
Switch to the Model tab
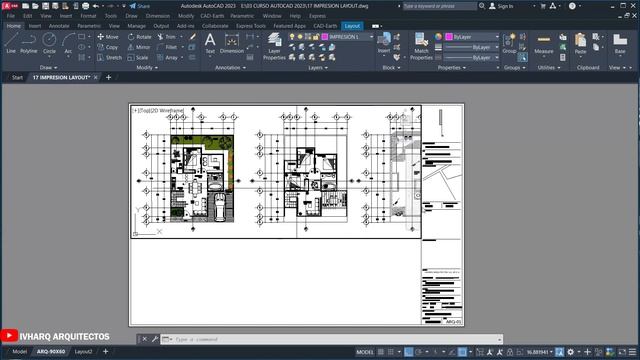(19, 351)
